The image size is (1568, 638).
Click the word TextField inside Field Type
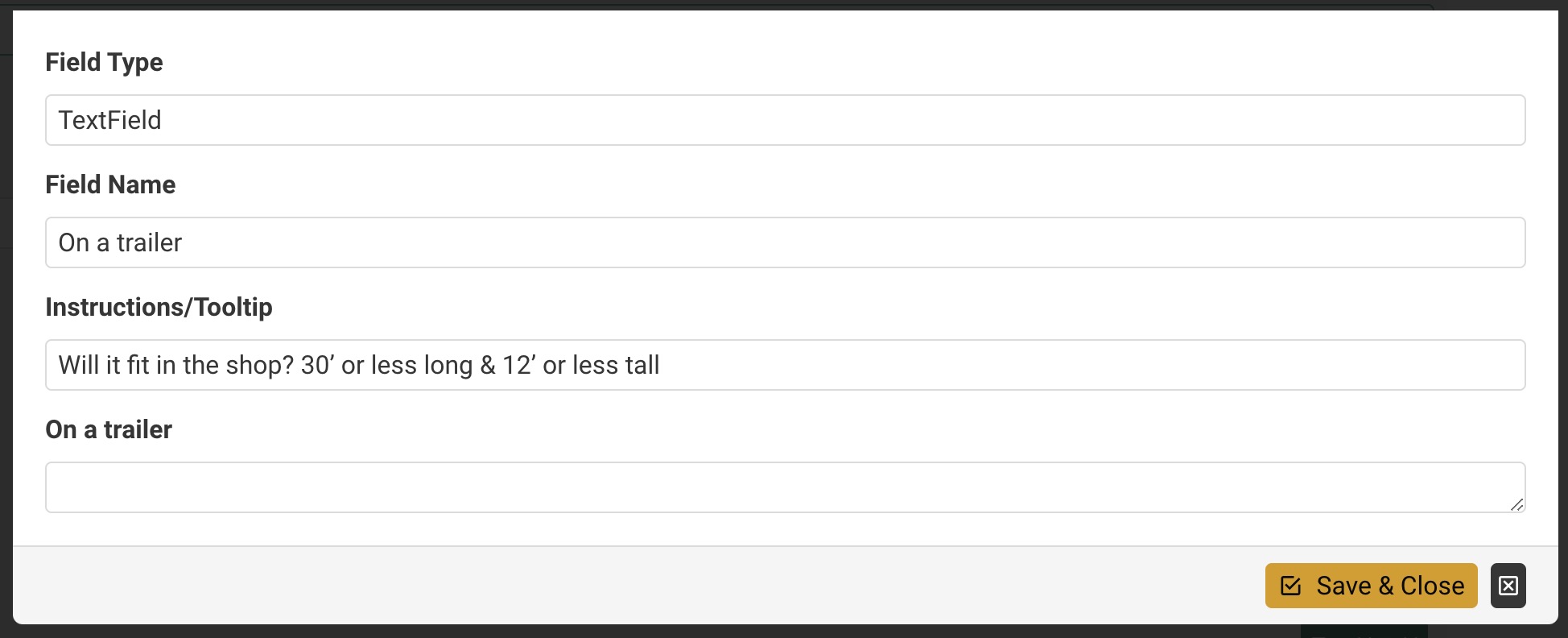click(109, 120)
